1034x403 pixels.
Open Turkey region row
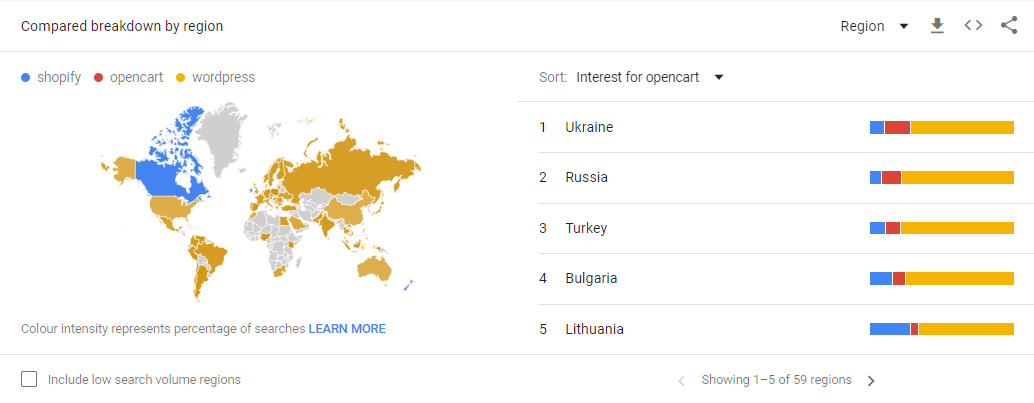[776, 228]
